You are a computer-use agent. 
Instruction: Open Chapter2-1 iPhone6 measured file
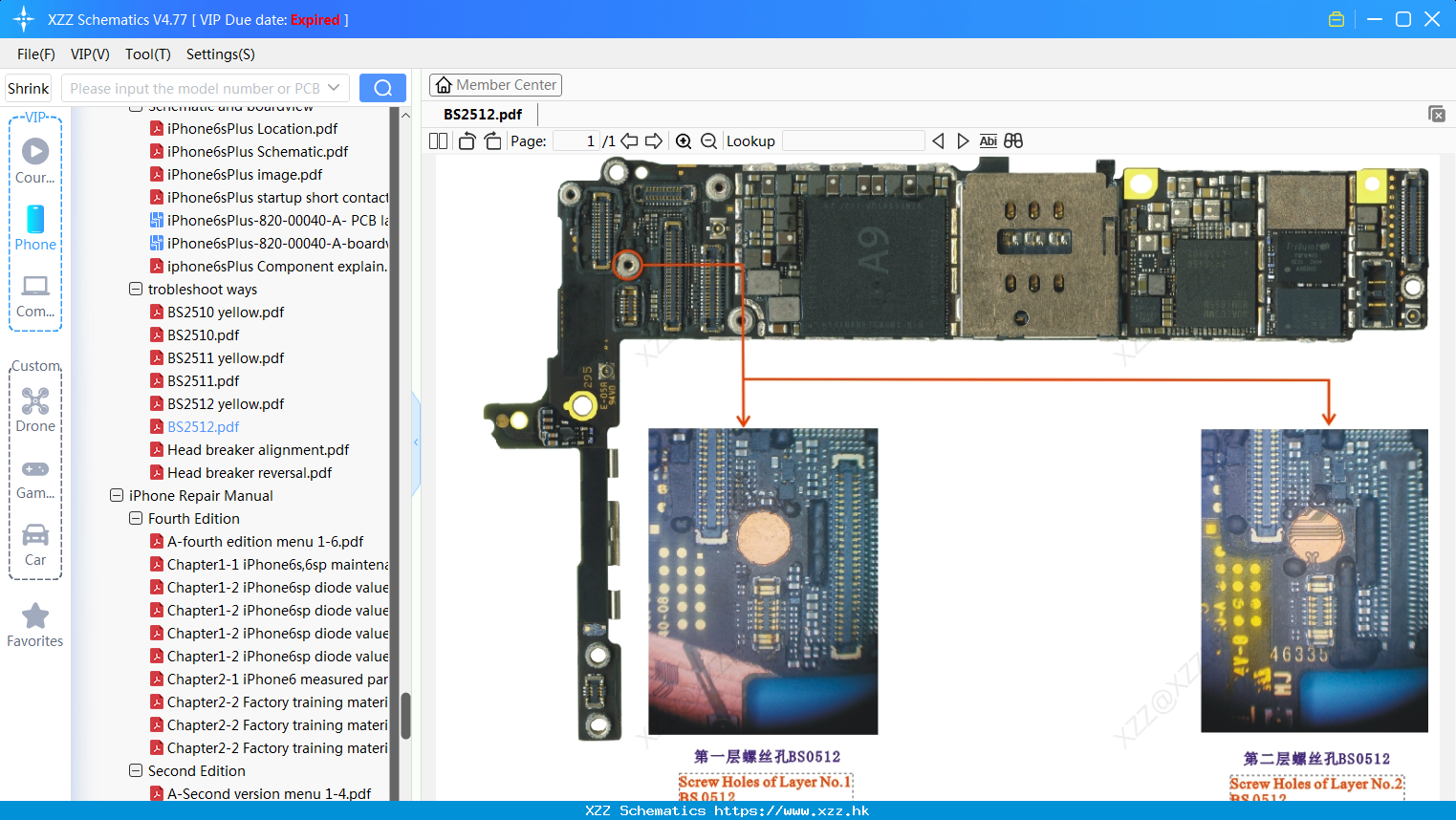270,679
